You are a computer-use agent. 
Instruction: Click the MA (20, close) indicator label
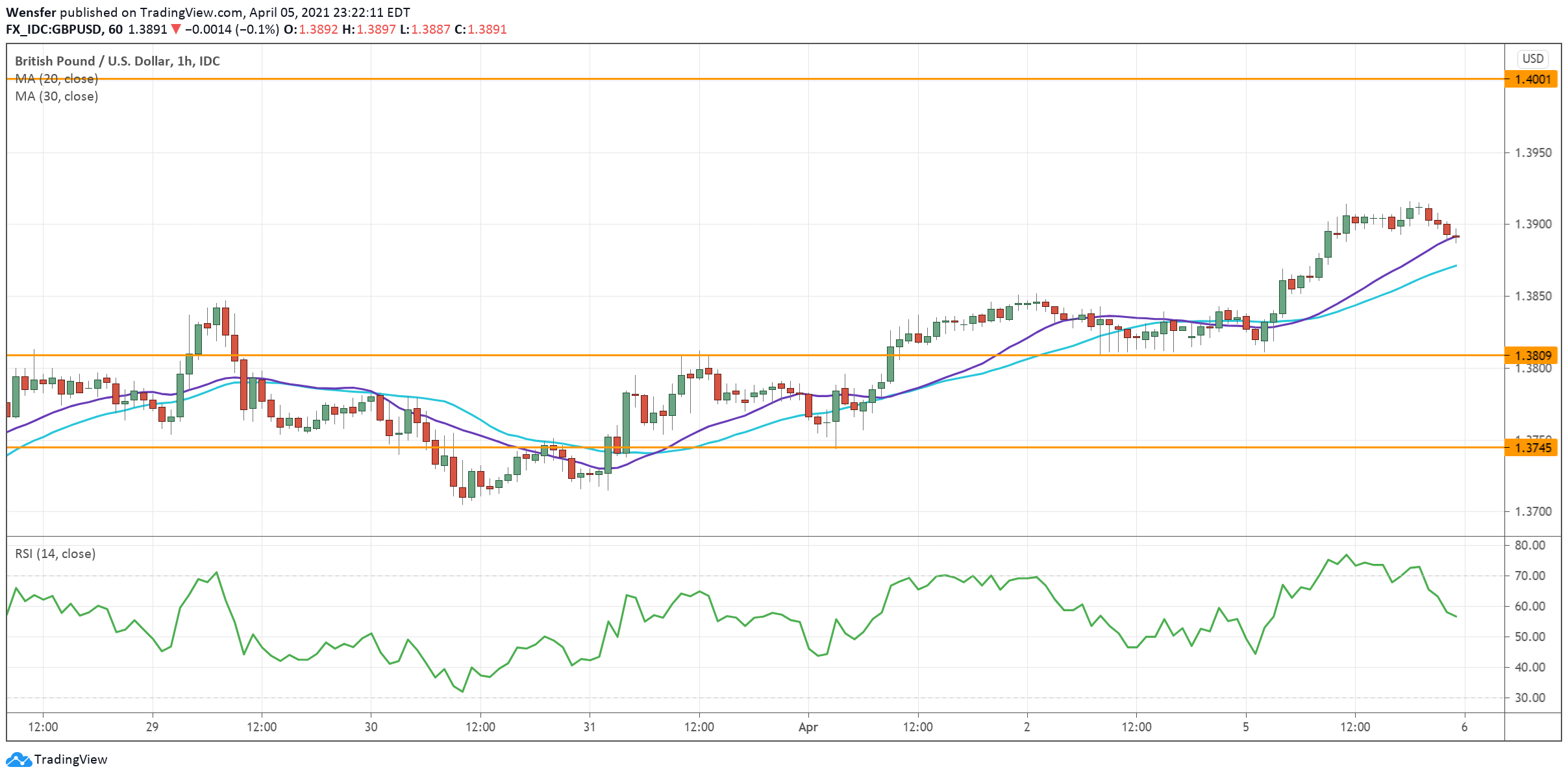click(55, 79)
